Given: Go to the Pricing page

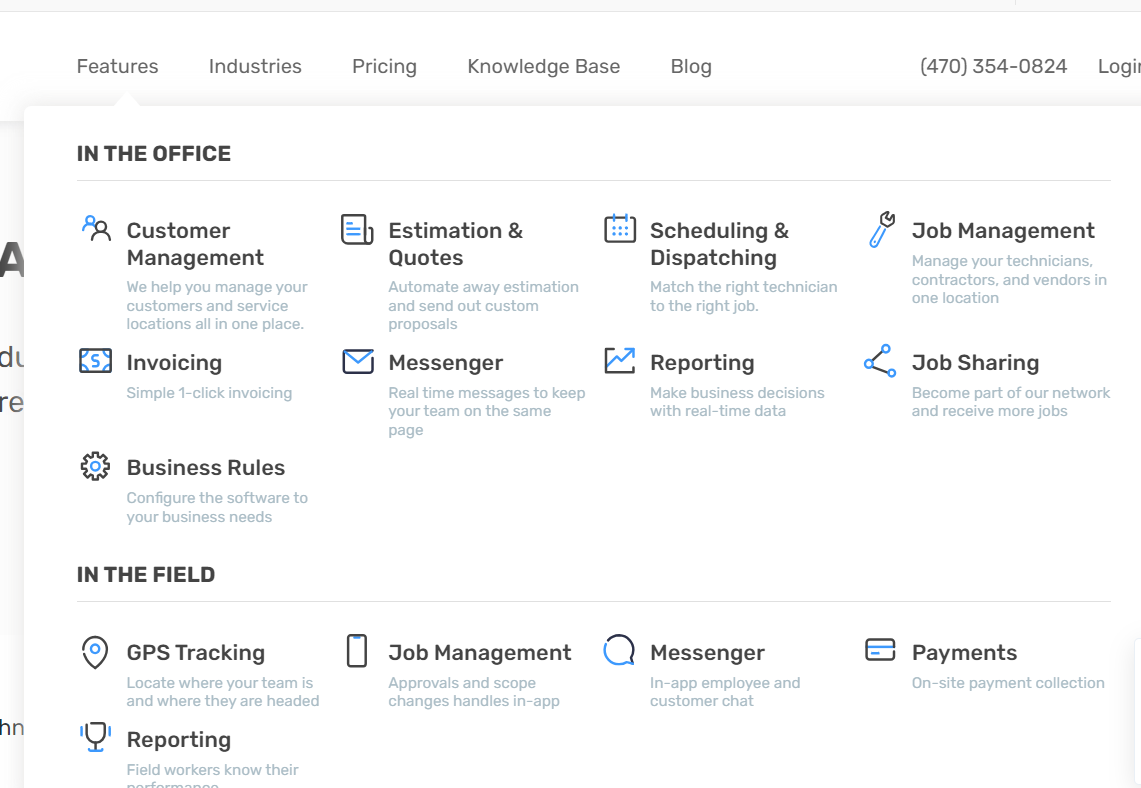Looking at the screenshot, I should tap(384, 67).
